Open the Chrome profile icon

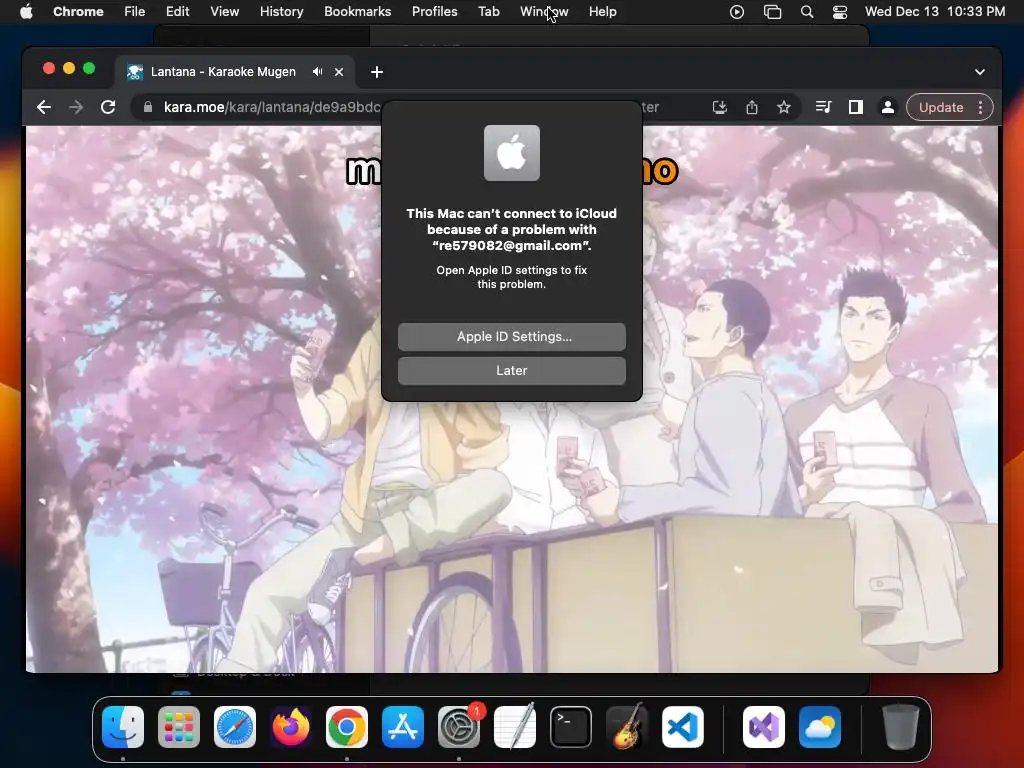point(888,107)
